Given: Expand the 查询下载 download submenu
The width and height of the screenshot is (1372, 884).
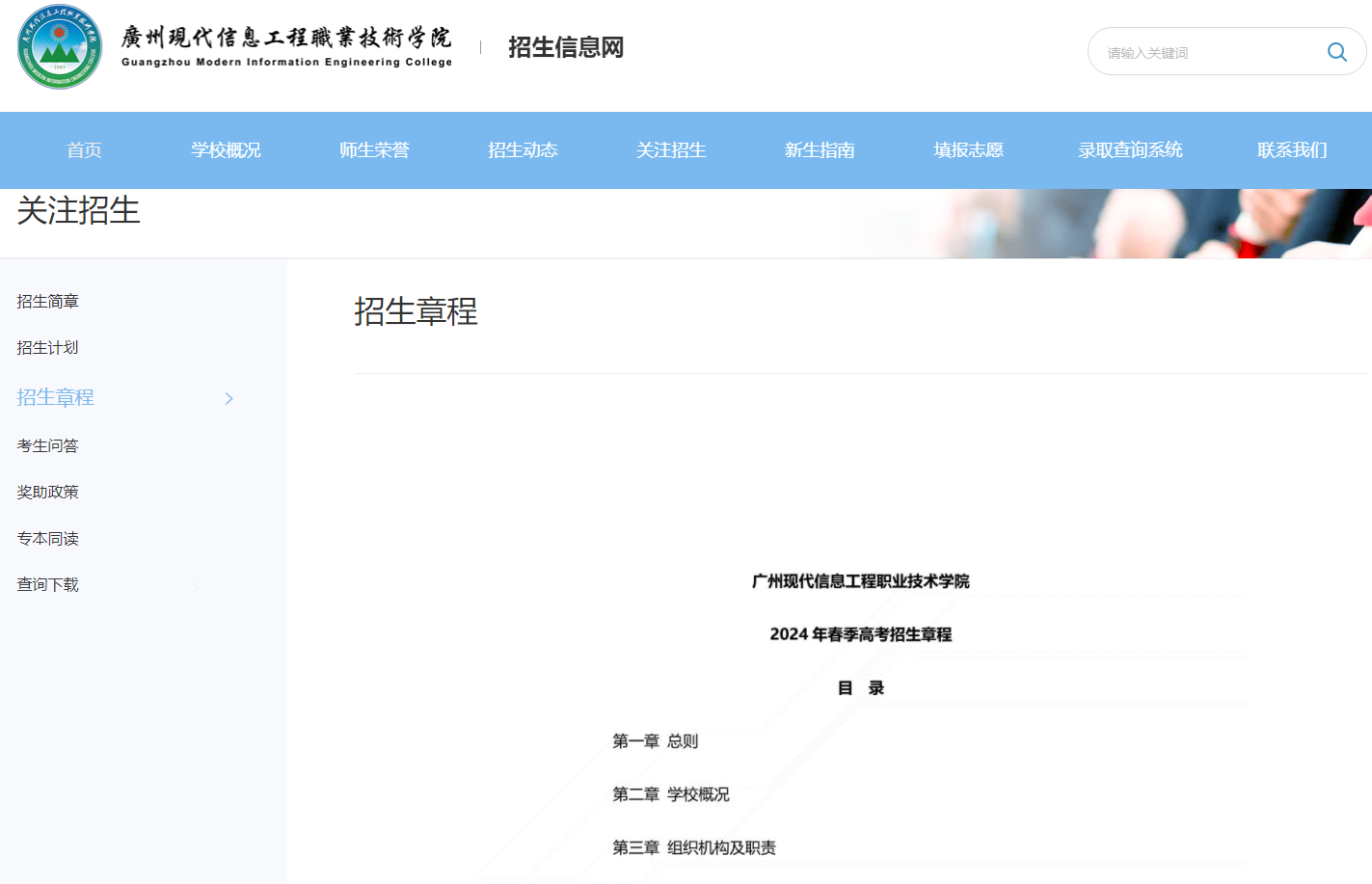Looking at the screenshot, I should [47, 584].
